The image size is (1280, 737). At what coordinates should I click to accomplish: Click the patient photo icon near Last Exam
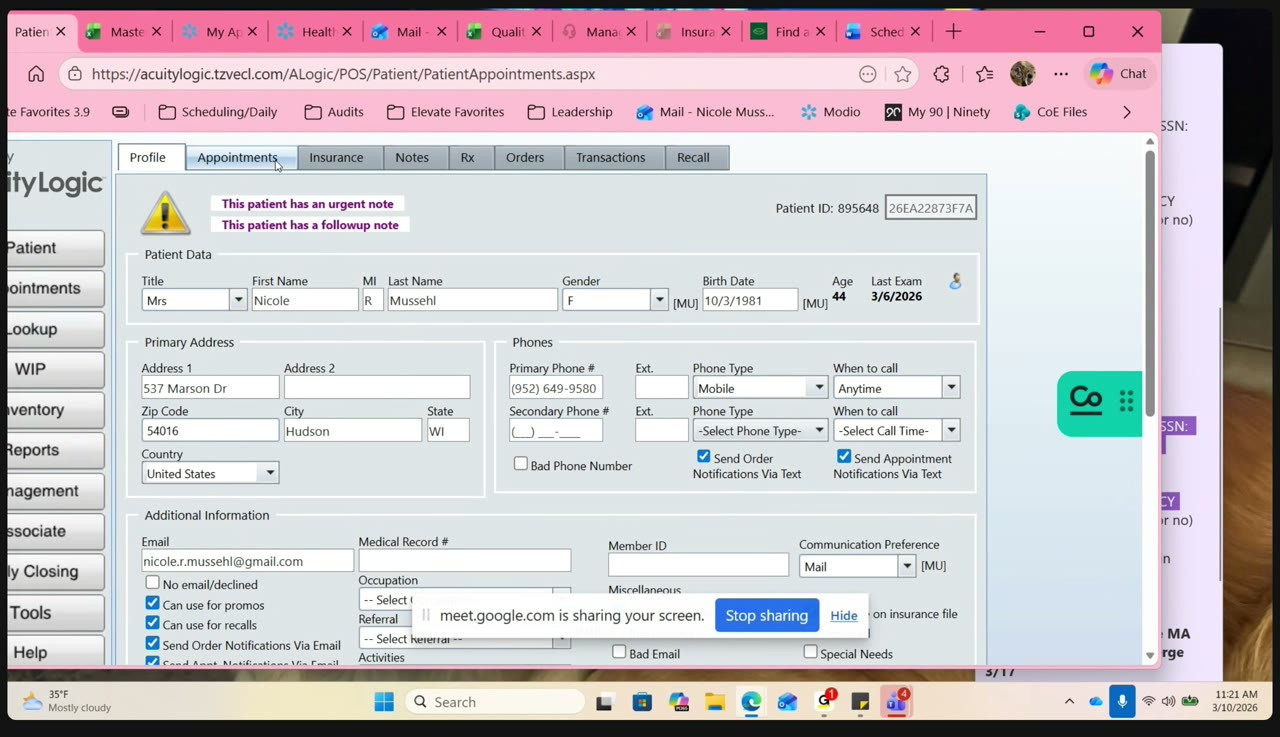(955, 282)
